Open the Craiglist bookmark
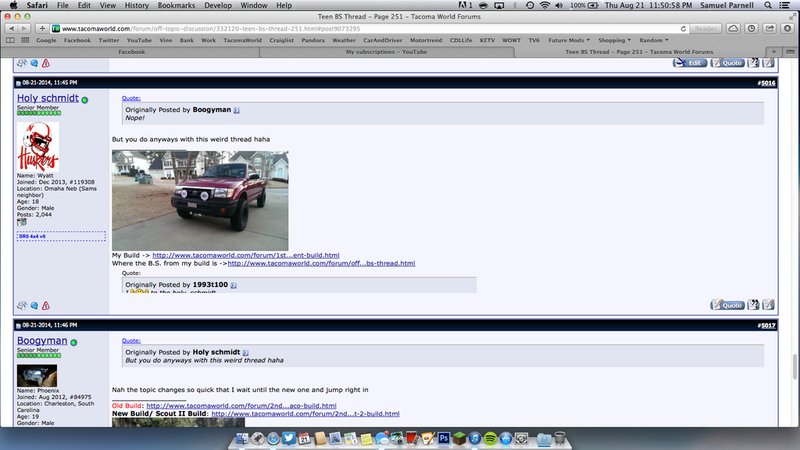 282,40
